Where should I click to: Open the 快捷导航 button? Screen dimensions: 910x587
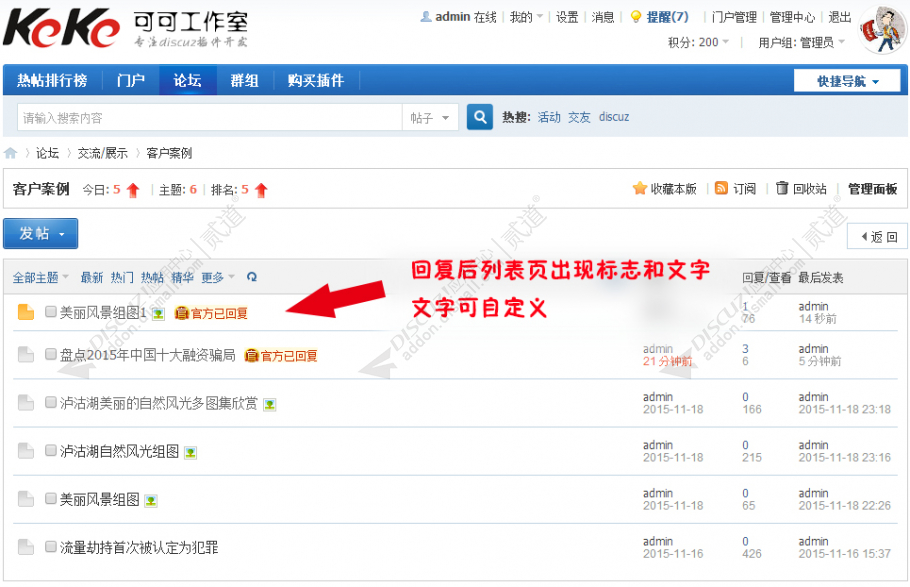point(847,80)
